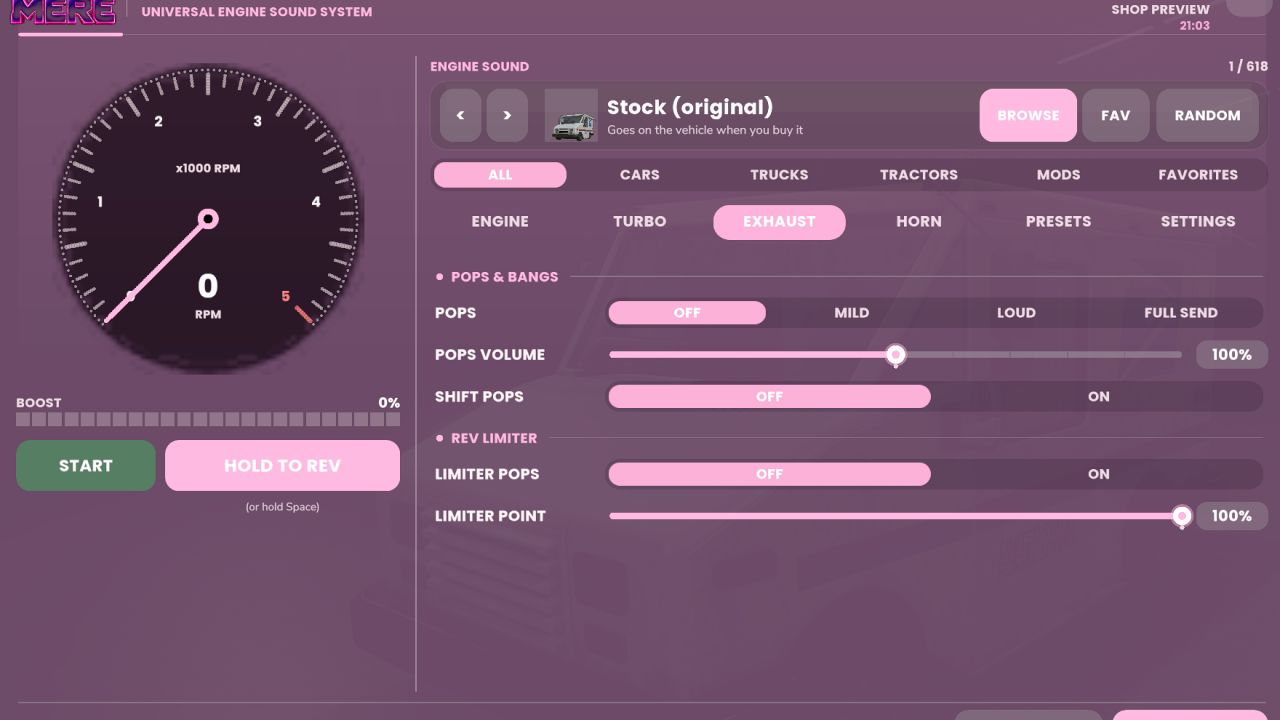Click the Pops Volume slider handle
The image size is (1280, 720).
point(896,355)
